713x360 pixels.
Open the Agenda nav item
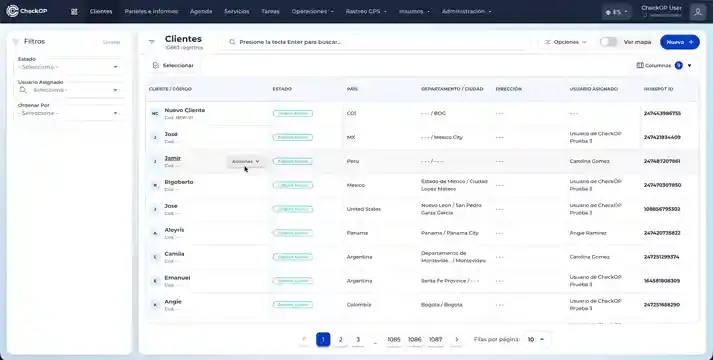[201, 11]
